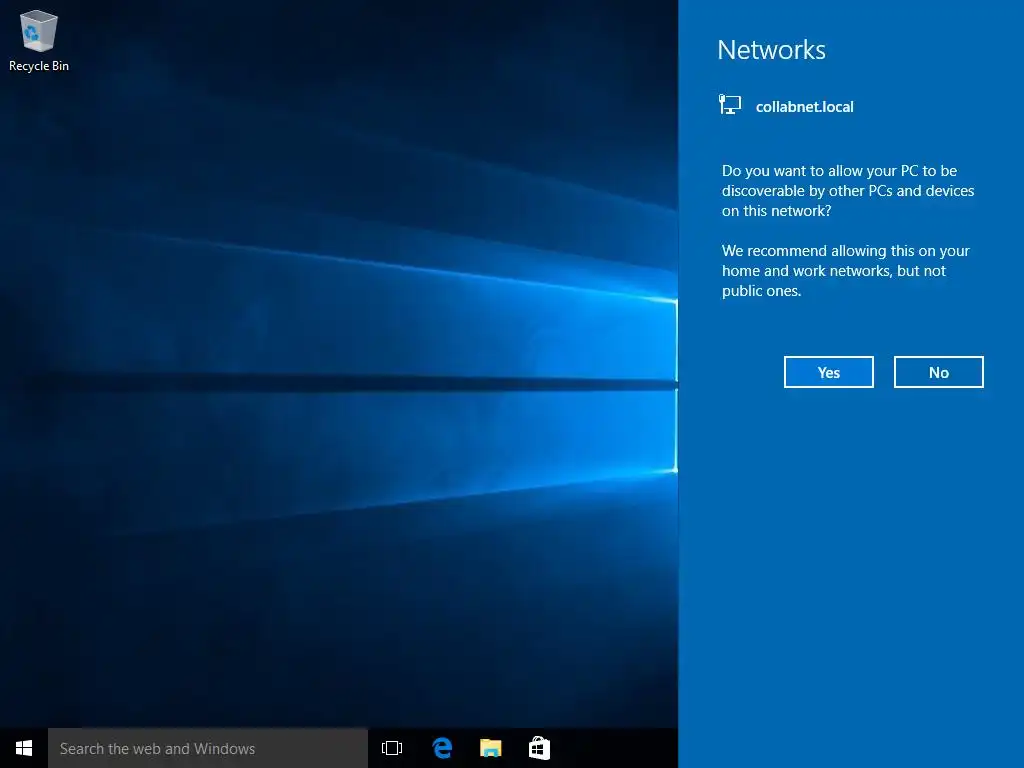Click the collabnet.local network computer icon
1024x768 pixels.
[730, 104]
